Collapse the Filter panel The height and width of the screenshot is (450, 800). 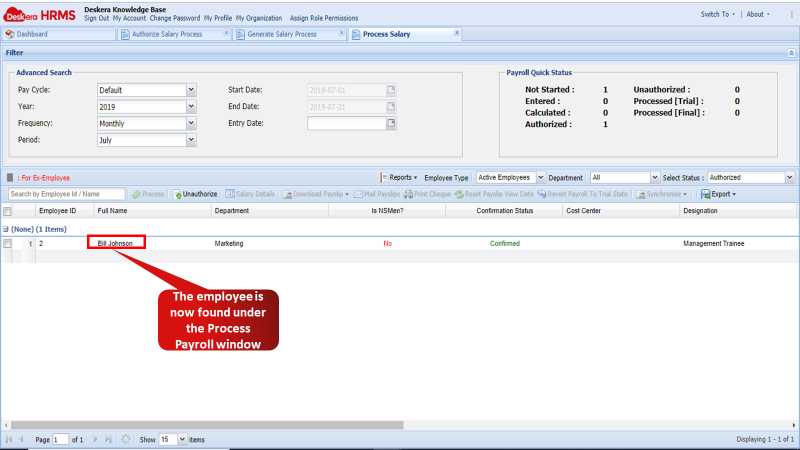tap(791, 53)
